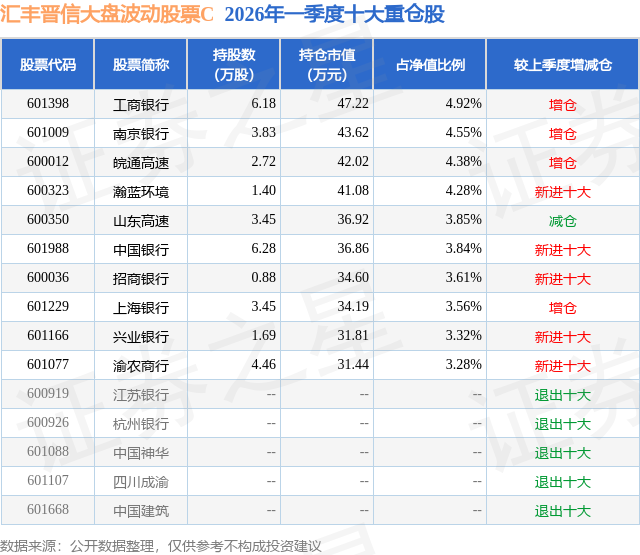Click the 股票简称 column header

tap(141, 64)
